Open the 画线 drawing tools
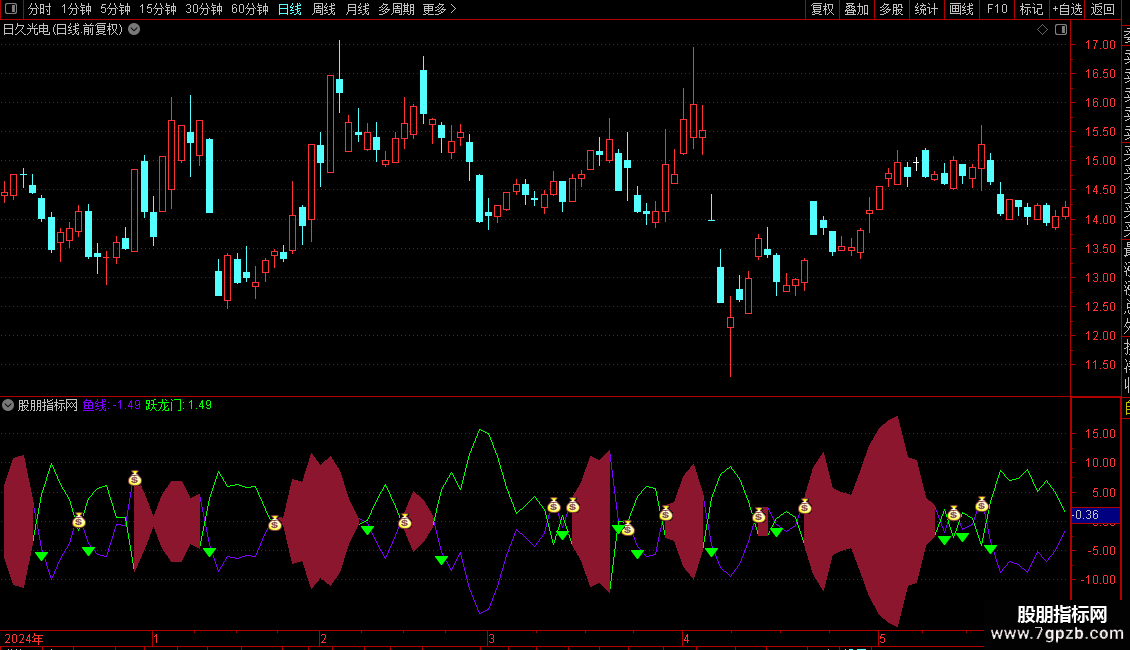The width and height of the screenshot is (1130, 650). click(961, 9)
